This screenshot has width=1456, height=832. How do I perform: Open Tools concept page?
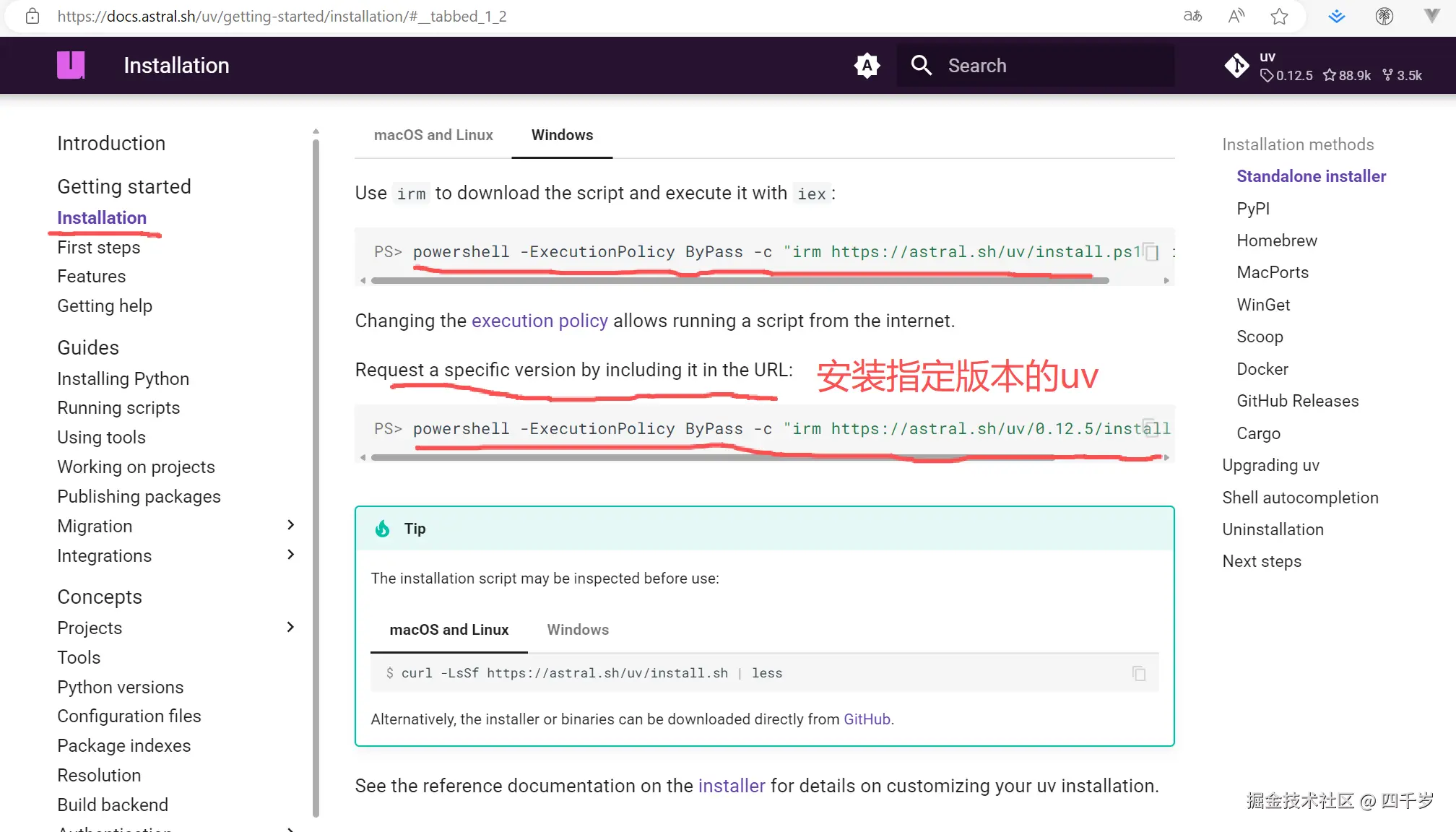click(79, 657)
